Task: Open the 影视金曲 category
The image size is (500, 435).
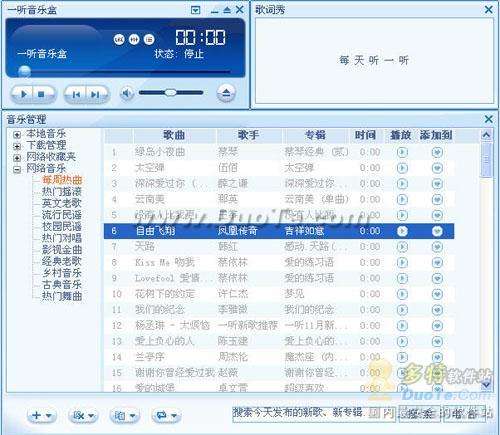Action: [x=62, y=250]
